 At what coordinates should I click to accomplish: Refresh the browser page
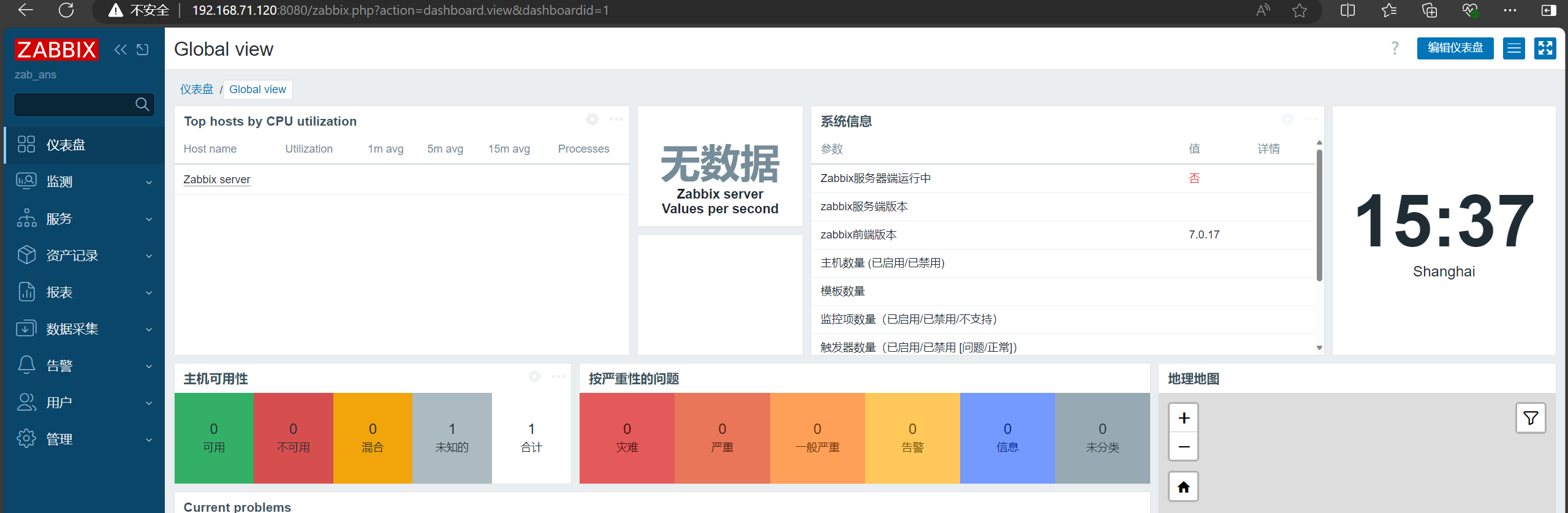point(66,10)
